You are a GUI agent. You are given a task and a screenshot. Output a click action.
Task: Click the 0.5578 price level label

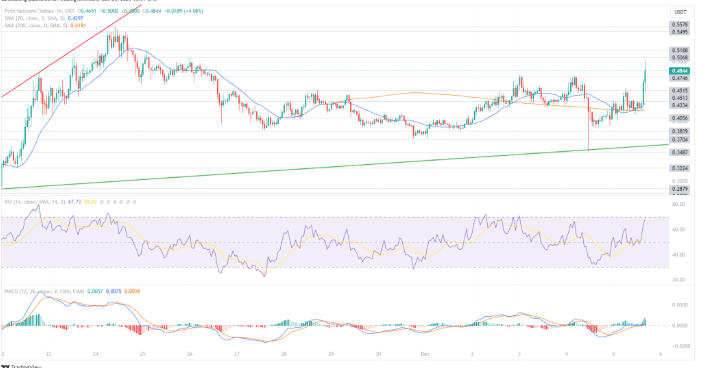(680, 25)
